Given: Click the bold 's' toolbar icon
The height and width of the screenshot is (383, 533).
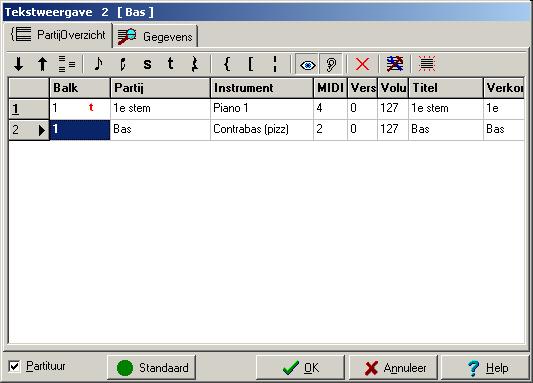Looking at the screenshot, I should pos(147,64).
